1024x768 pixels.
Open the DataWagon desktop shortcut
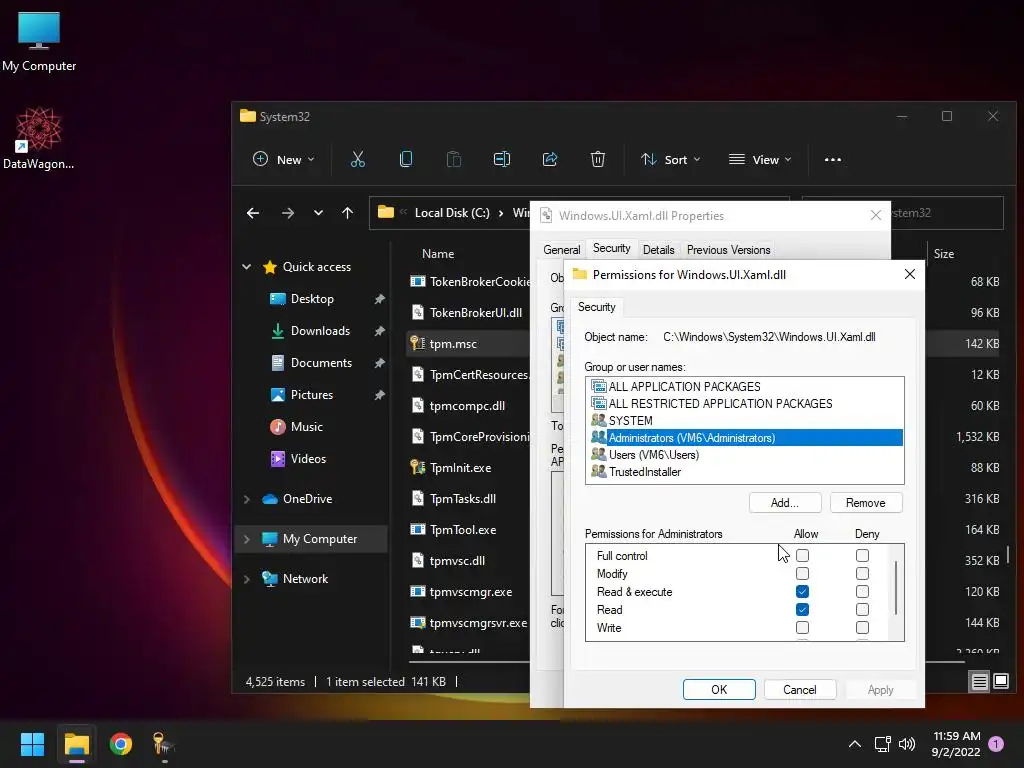tap(39, 139)
